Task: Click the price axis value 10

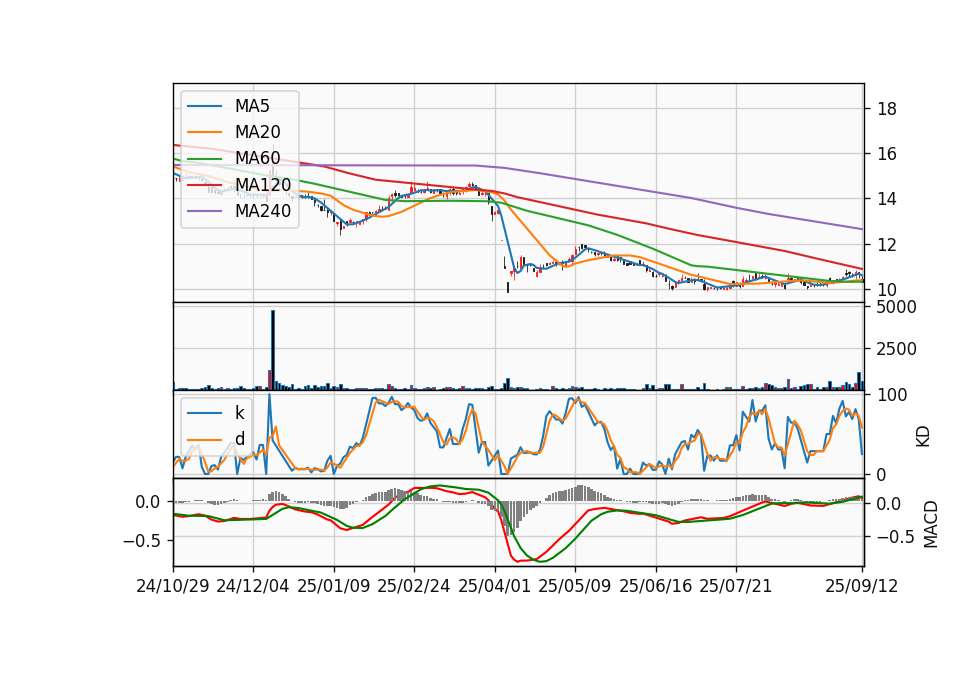Action: (887, 290)
